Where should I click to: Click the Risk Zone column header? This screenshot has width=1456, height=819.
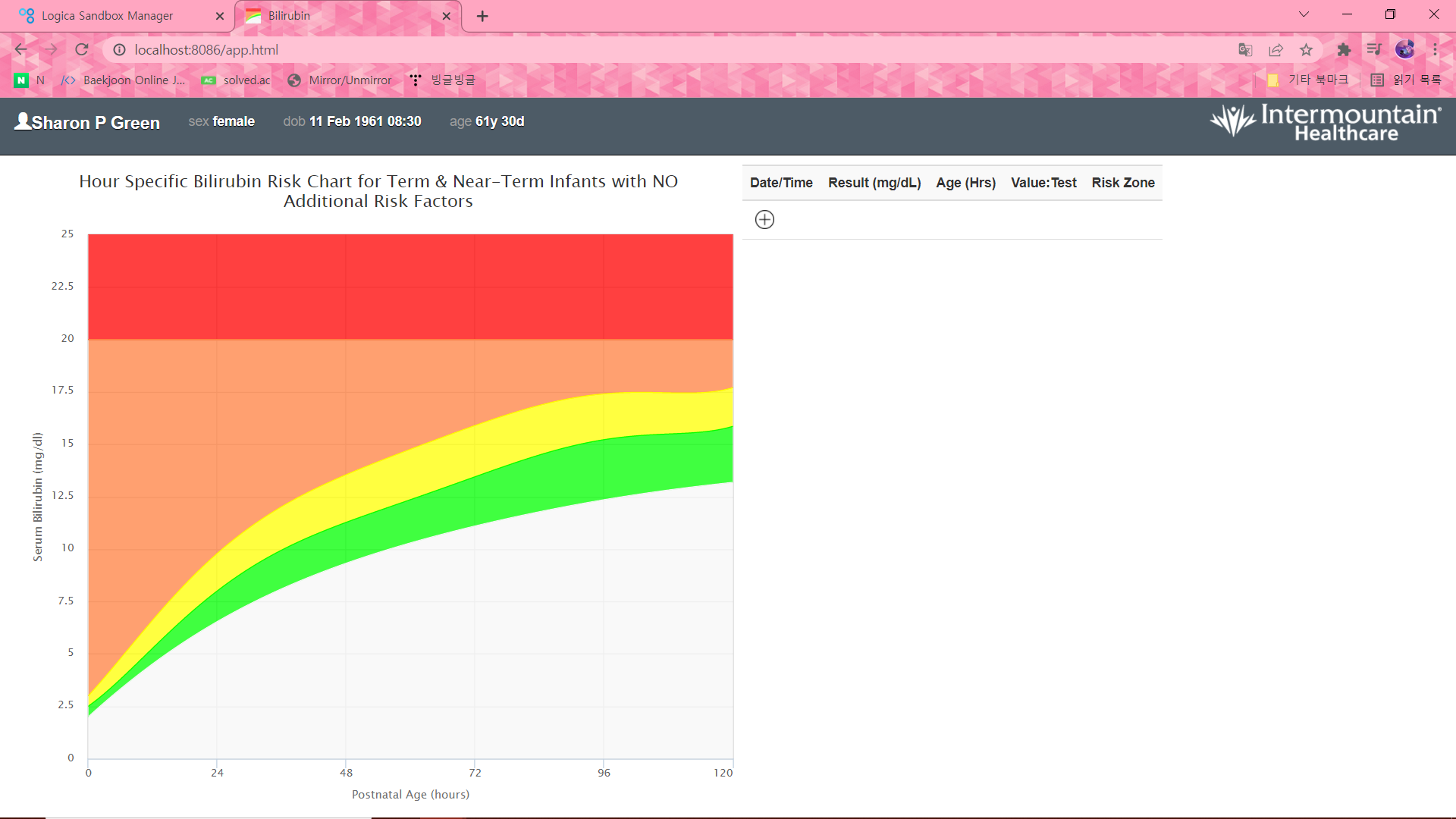point(1122,183)
